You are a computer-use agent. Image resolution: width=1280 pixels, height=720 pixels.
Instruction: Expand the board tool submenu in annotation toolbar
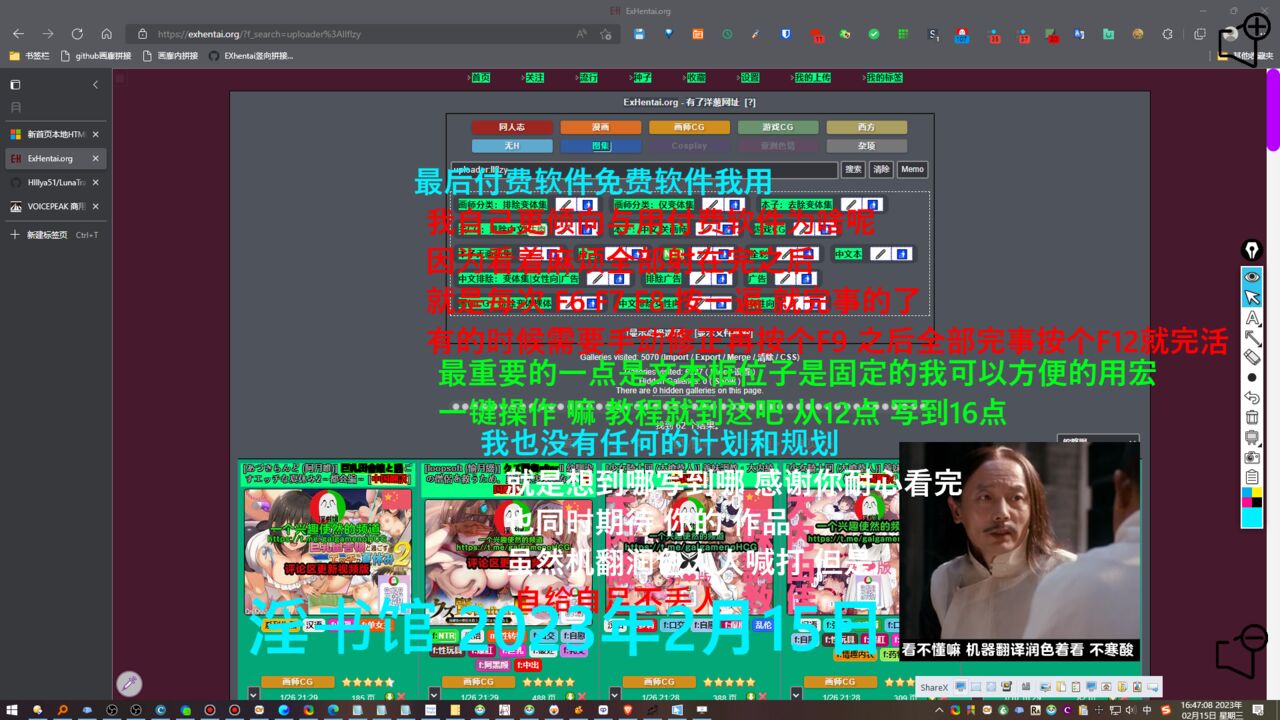tap(1252, 437)
